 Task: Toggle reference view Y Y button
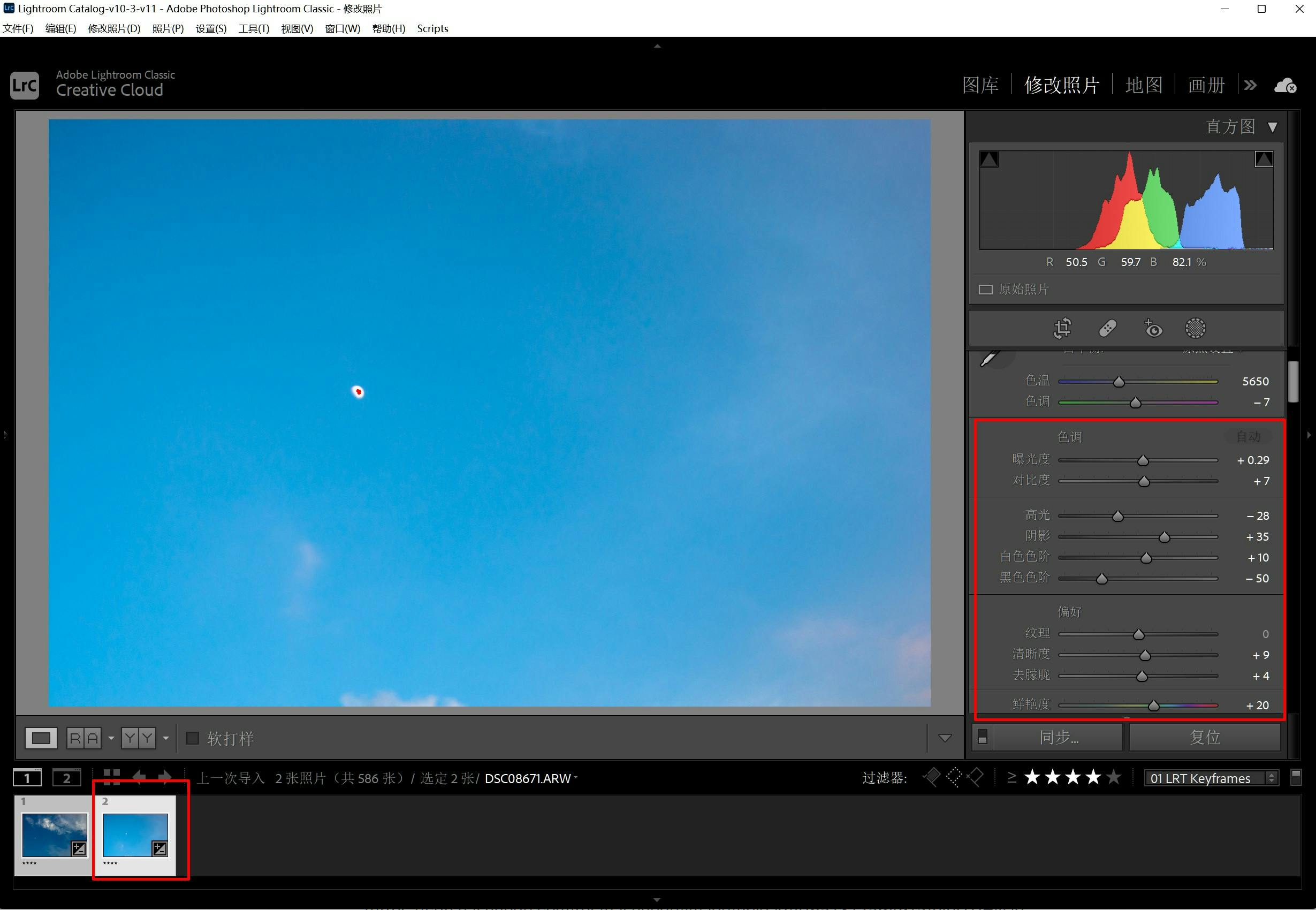click(x=139, y=738)
